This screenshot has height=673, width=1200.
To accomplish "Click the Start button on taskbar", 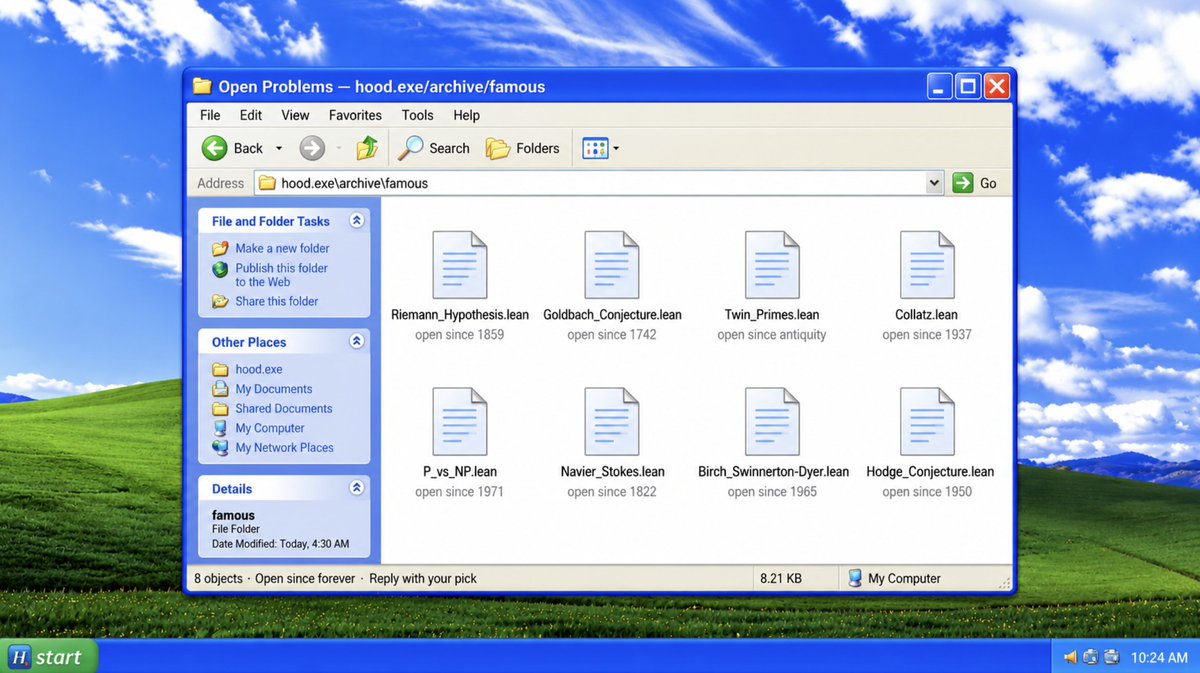I will pos(49,657).
